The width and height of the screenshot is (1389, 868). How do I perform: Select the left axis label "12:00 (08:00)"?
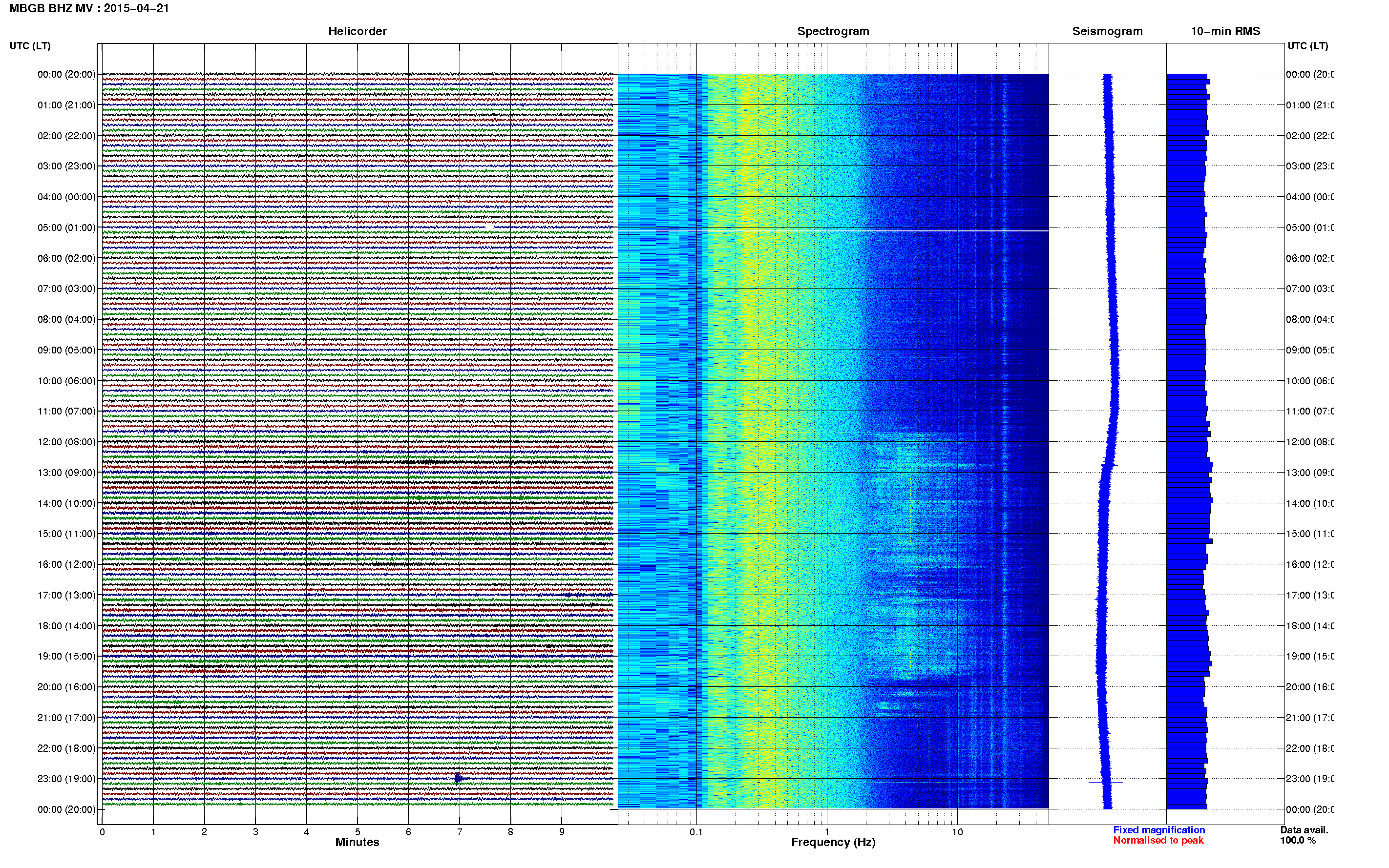pos(66,441)
